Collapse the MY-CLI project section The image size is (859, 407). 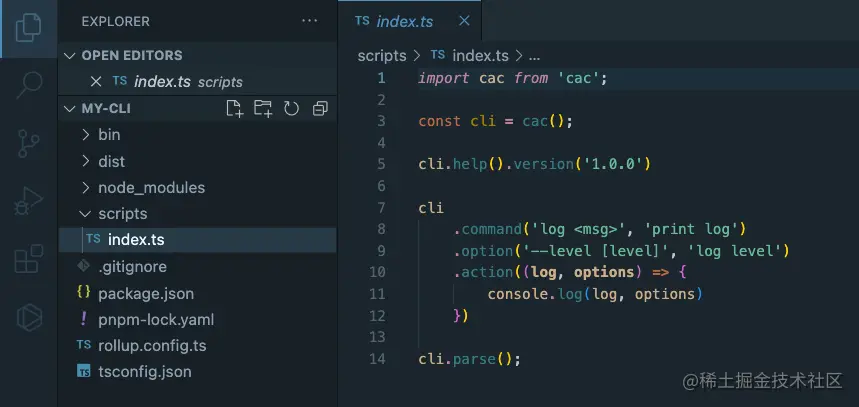69,108
